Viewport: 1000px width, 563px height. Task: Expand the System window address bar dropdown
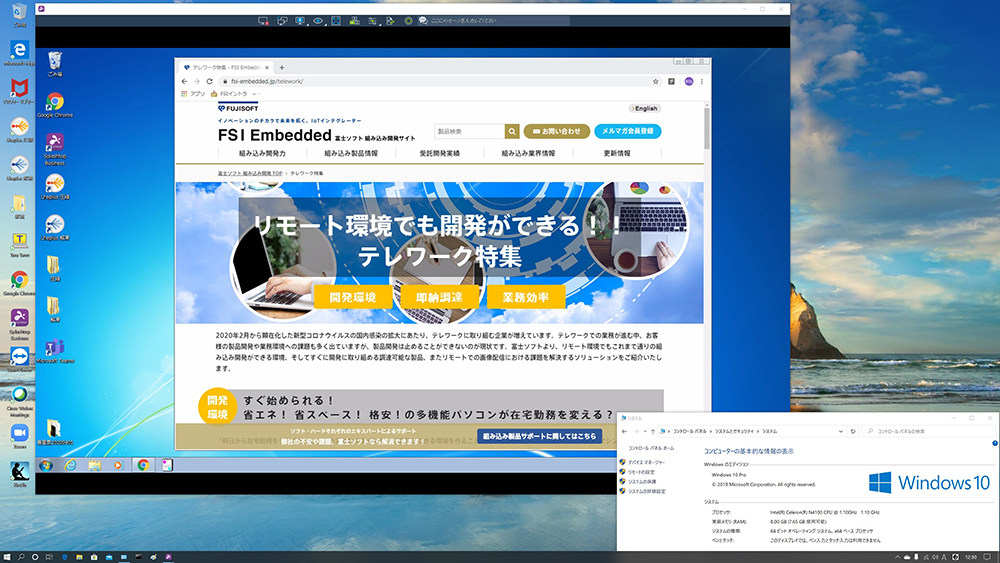tap(841, 432)
